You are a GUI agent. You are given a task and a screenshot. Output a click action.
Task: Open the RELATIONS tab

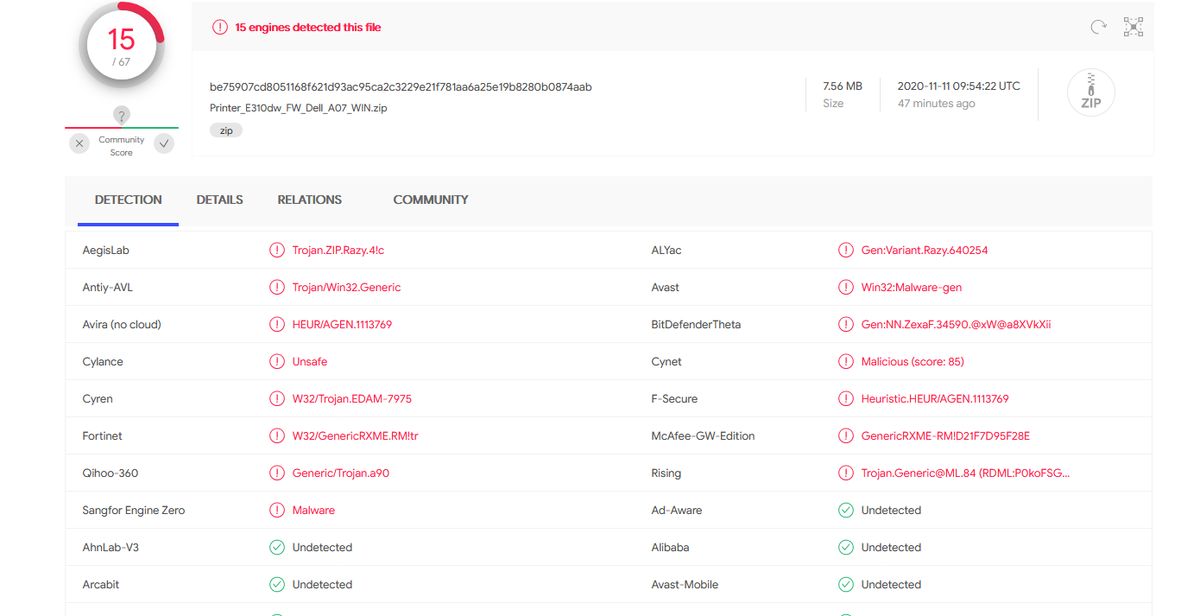(x=309, y=200)
